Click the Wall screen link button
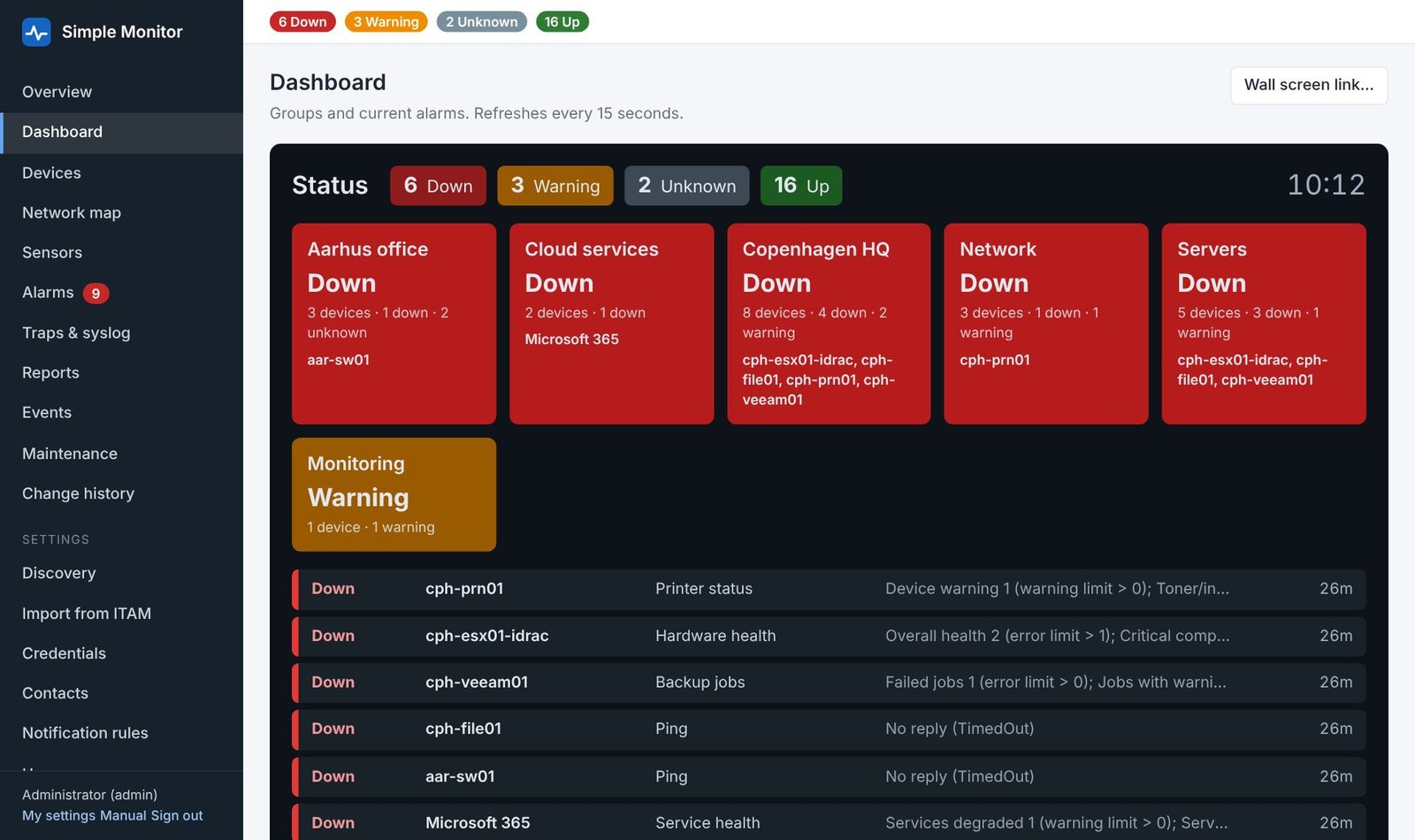The width and height of the screenshot is (1415, 840). (1309, 85)
